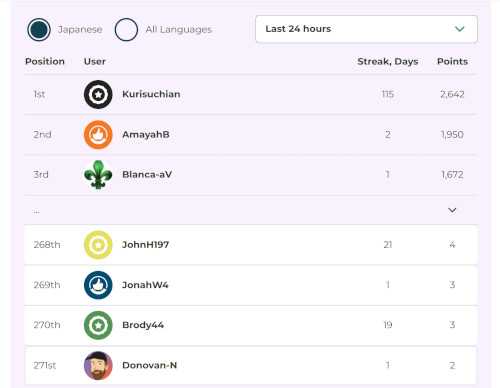This screenshot has width=500, height=388.
Task: Select the Japanese radio button
Action: 39,30
